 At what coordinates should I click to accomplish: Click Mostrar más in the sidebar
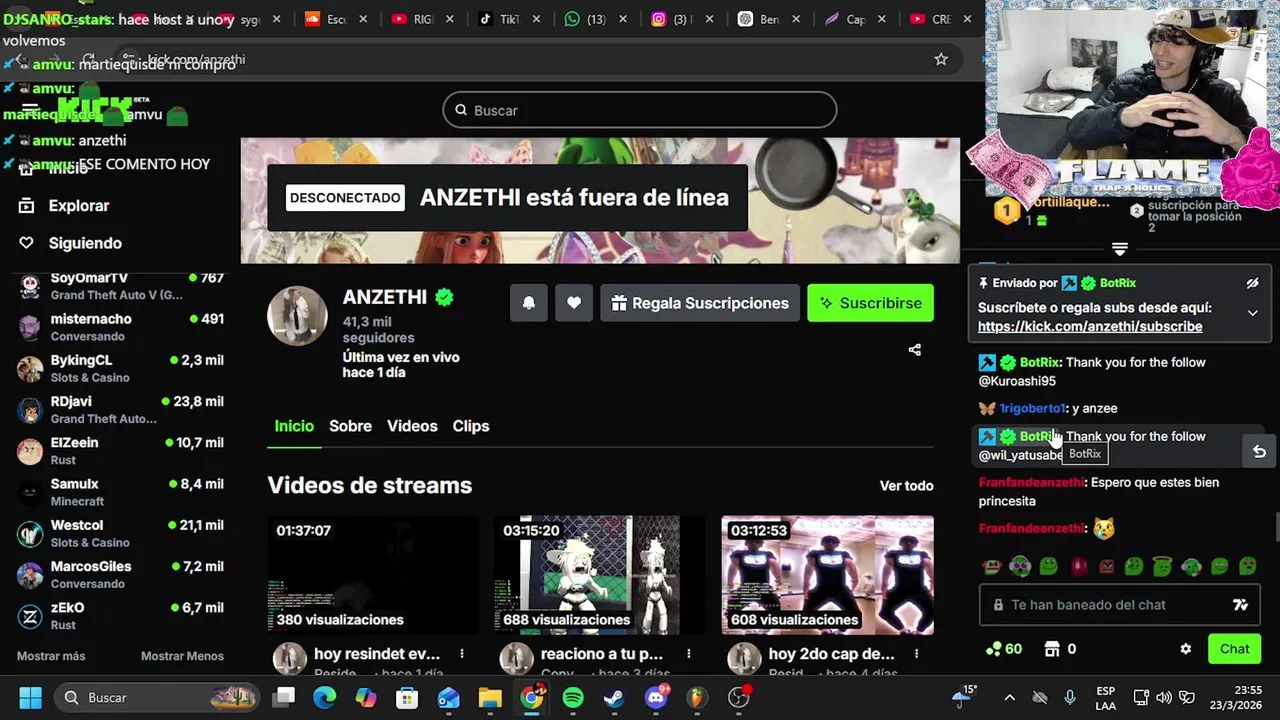tap(51, 656)
